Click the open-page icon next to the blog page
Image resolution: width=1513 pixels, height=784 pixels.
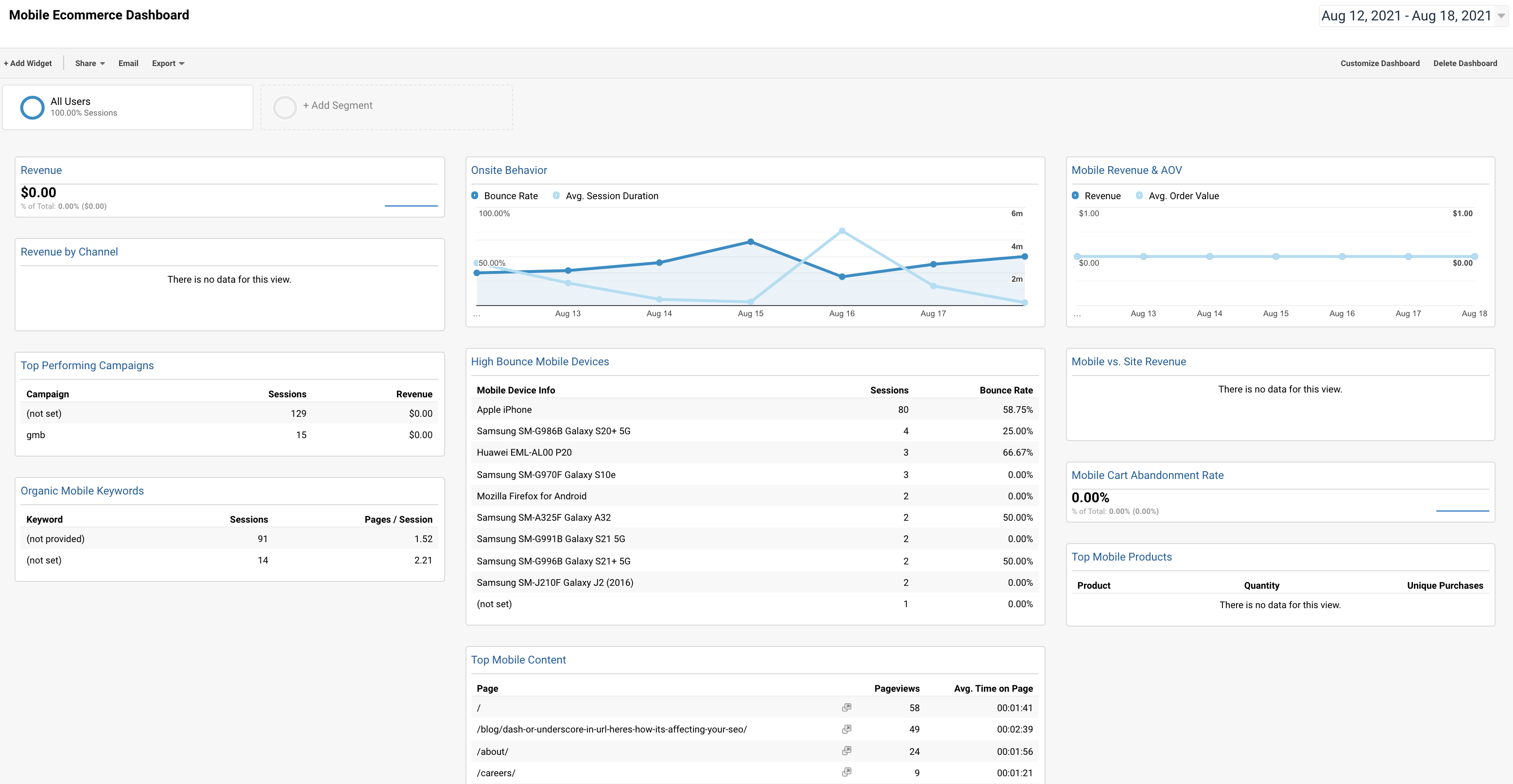click(x=846, y=729)
